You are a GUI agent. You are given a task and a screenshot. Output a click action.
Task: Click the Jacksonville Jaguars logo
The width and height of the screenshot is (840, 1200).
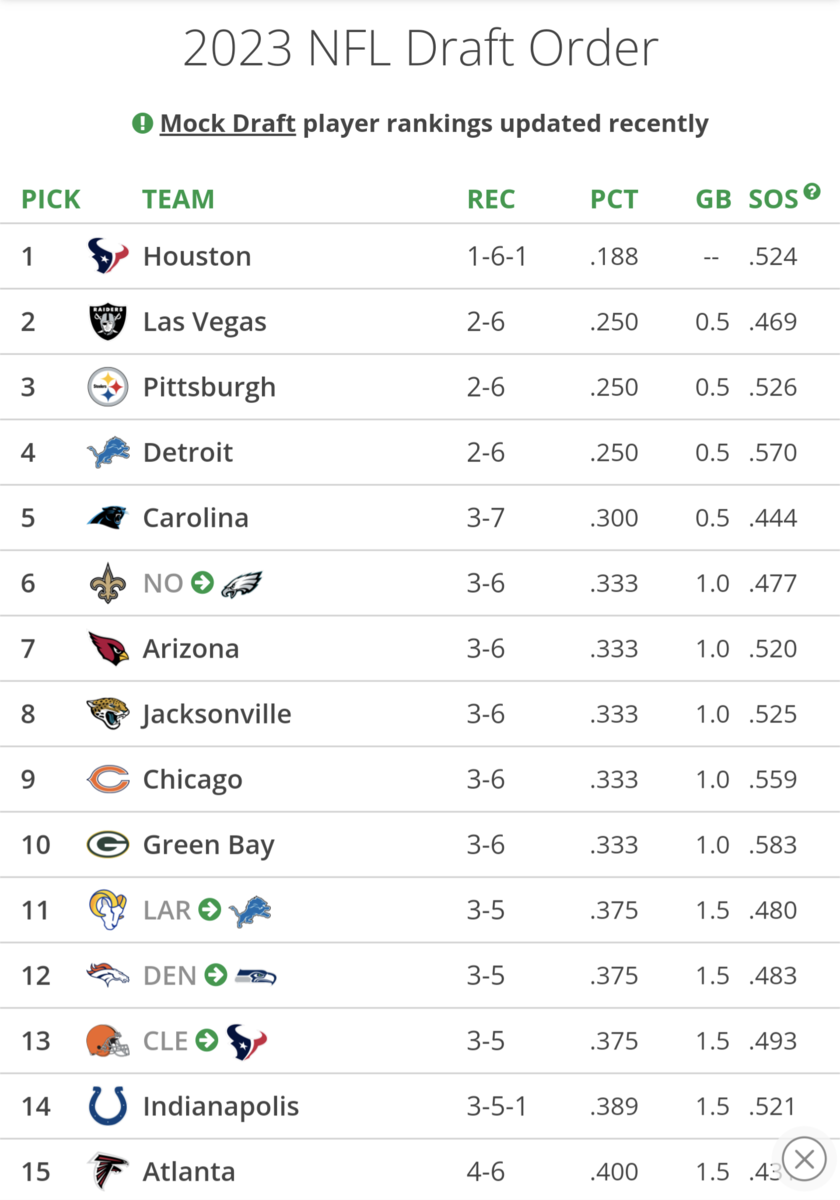pos(108,714)
